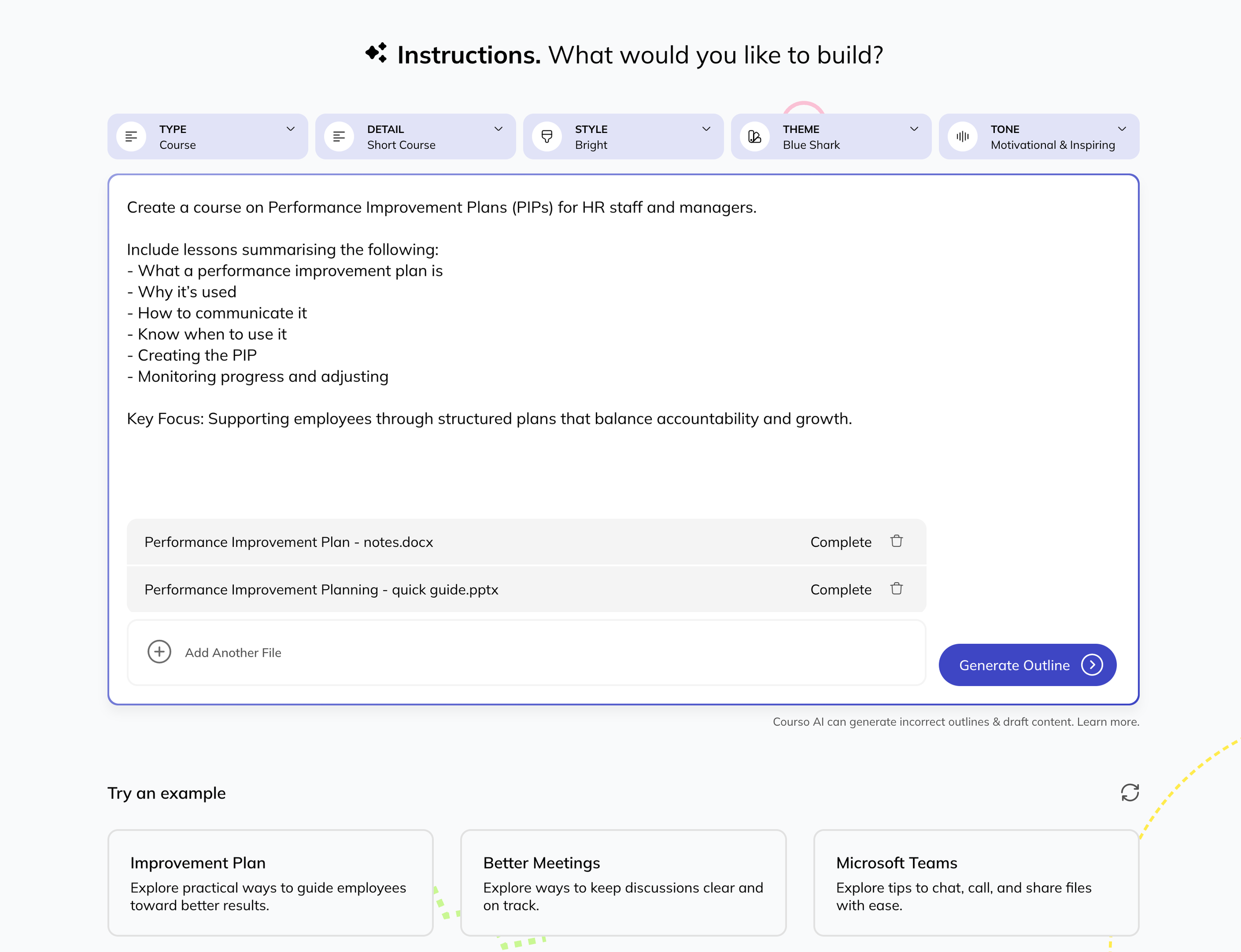Click the THEME palette icon
The width and height of the screenshot is (1241, 952).
click(754, 136)
